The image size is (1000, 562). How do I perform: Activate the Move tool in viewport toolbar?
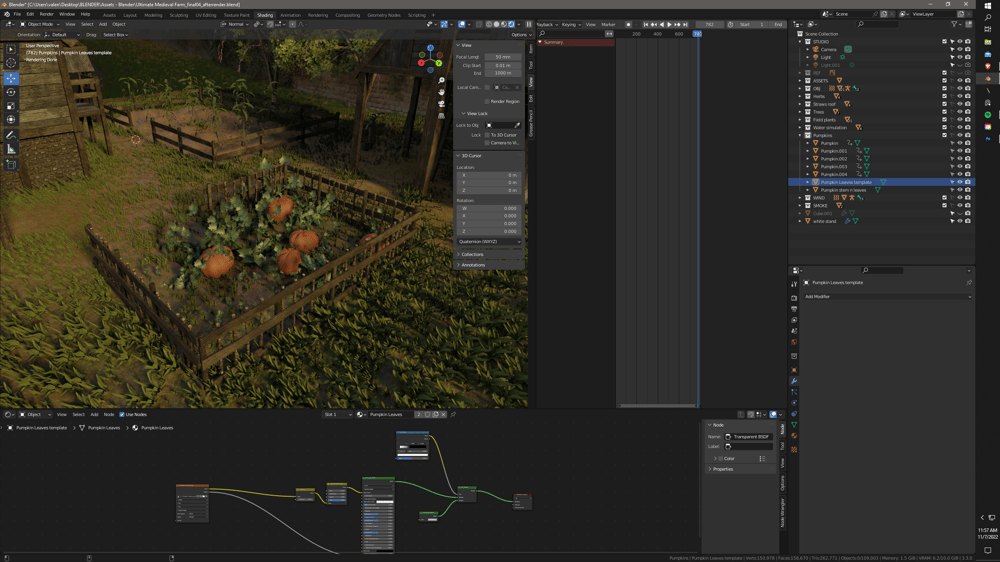tap(11, 78)
